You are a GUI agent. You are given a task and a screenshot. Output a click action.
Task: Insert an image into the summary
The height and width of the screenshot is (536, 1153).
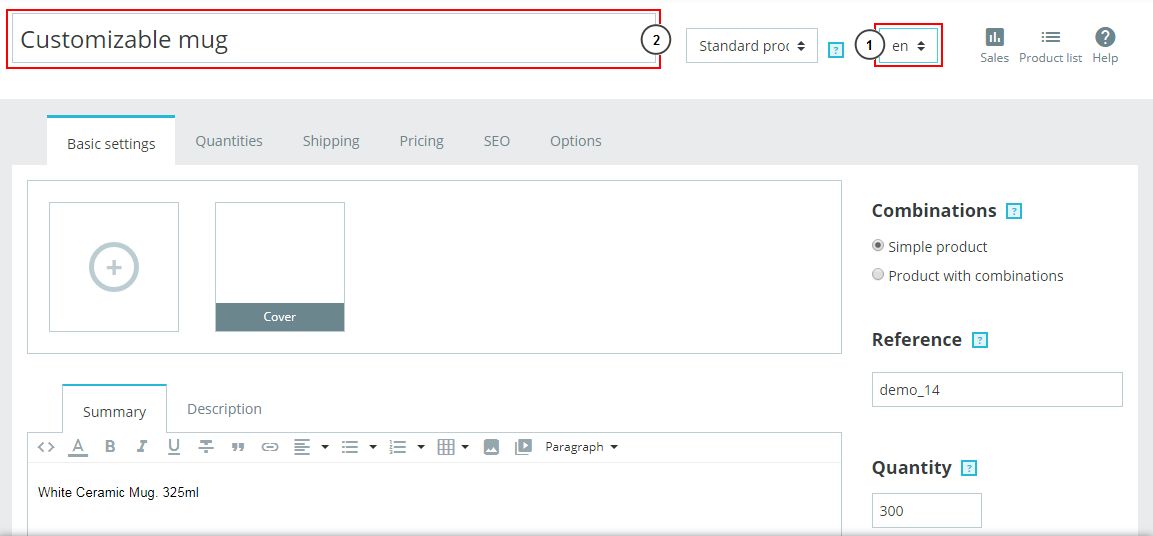(491, 447)
